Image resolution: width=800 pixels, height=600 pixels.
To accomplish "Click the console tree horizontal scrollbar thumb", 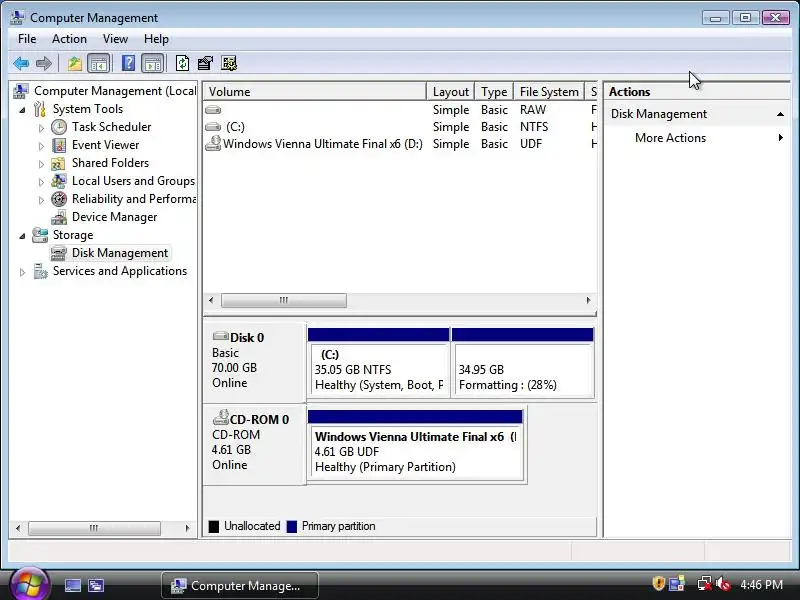I will click(x=94, y=528).
